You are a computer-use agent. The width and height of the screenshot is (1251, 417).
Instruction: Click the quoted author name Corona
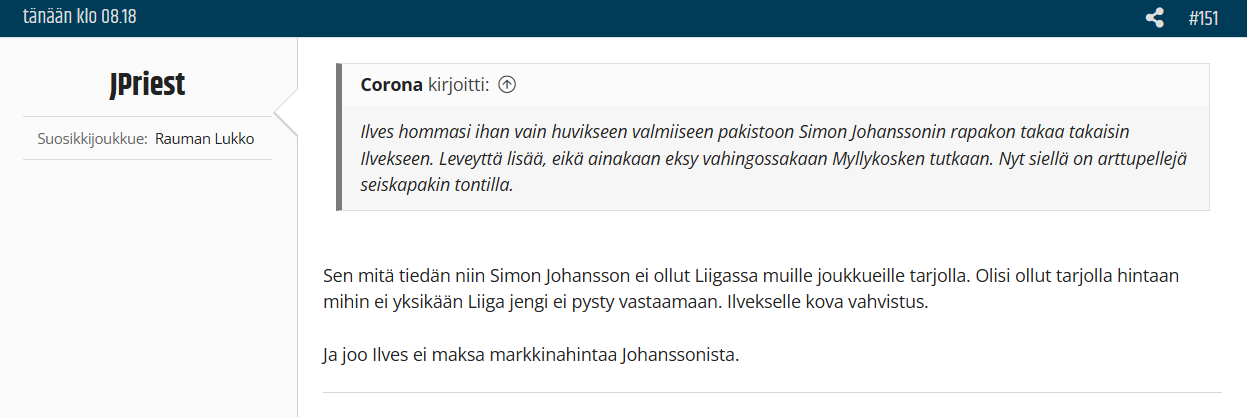click(x=391, y=85)
